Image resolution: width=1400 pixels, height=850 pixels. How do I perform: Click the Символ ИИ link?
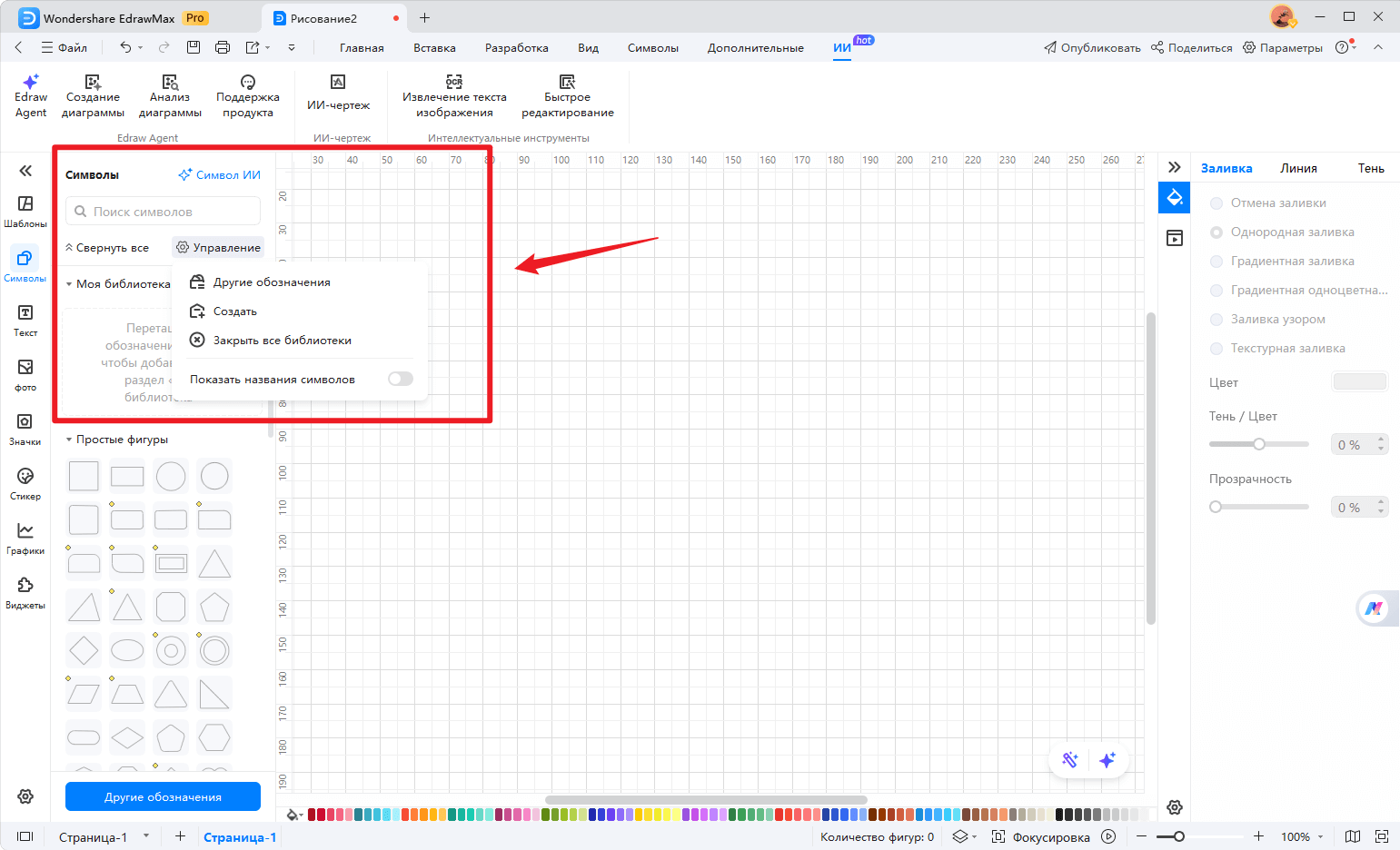tap(219, 175)
